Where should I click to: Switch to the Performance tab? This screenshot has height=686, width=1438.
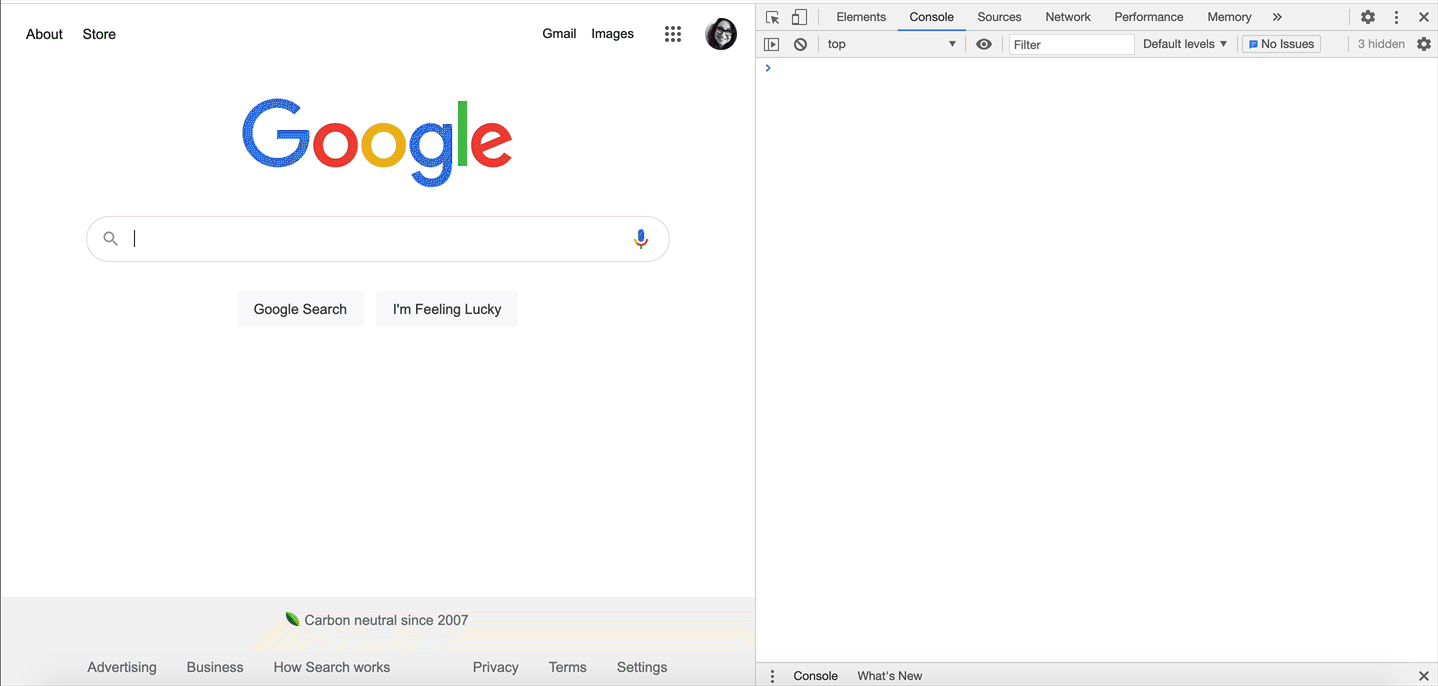coord(1149,17)
